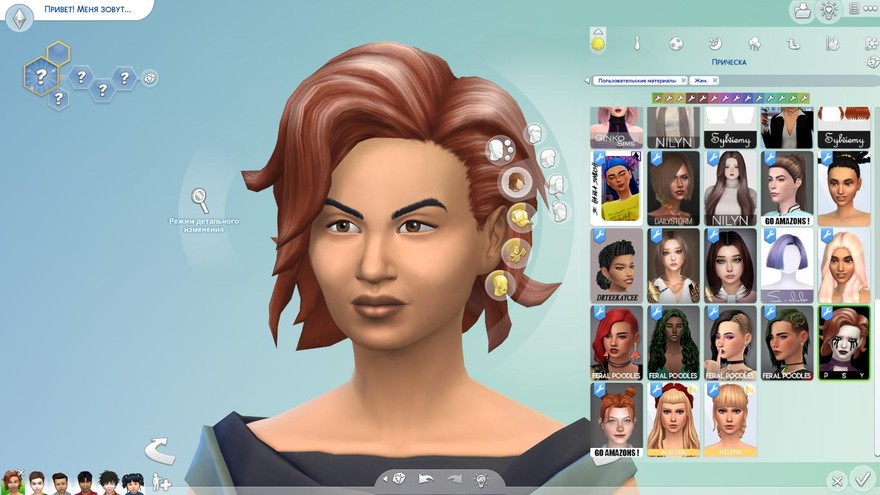Click the add new Sim icon
The height and width of the screenshot is (495, 880).
(159, 483)
